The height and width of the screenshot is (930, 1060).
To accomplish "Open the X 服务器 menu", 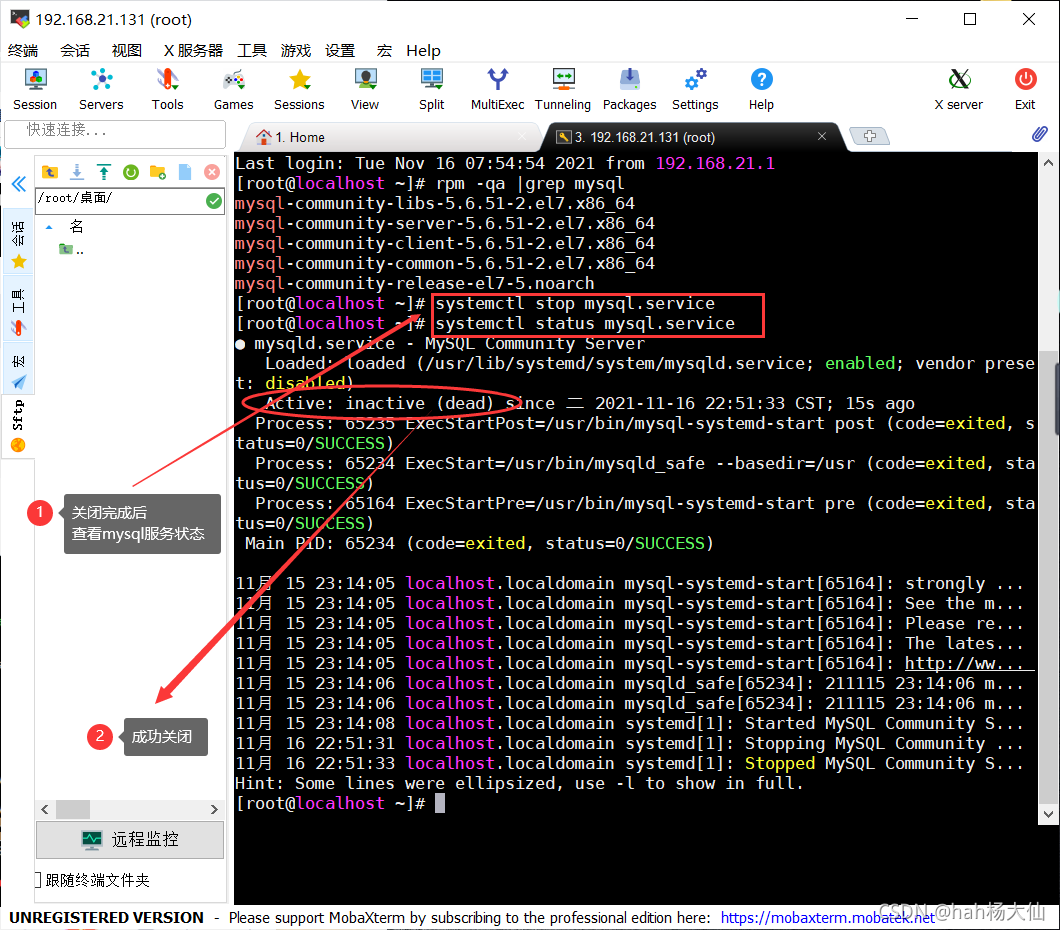I will tap(193, 51).
